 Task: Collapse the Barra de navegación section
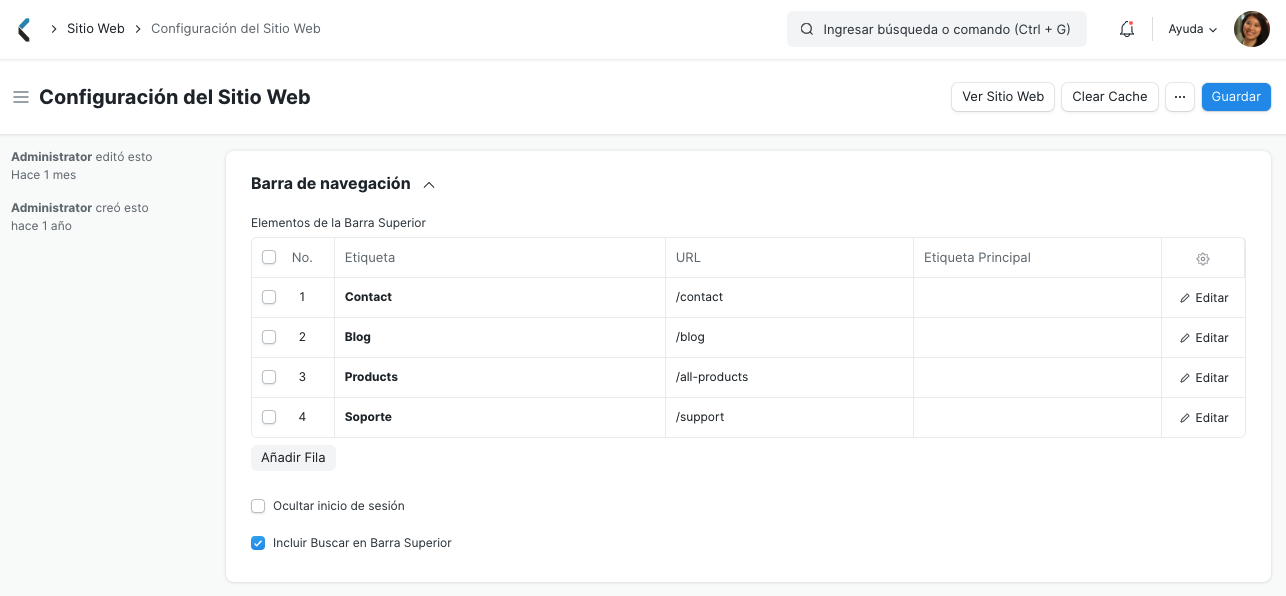coord(429,185)
